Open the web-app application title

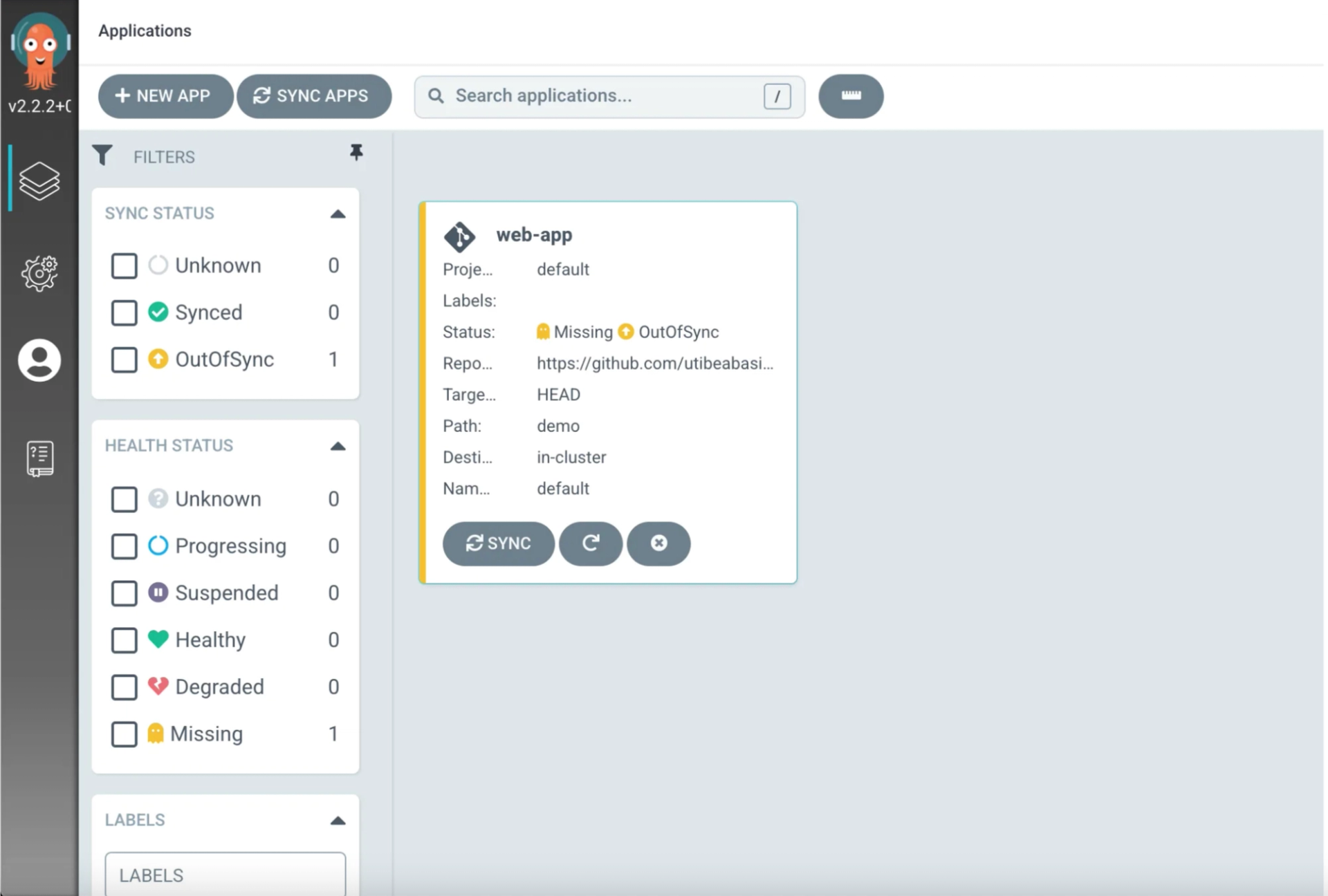point(534,235)
